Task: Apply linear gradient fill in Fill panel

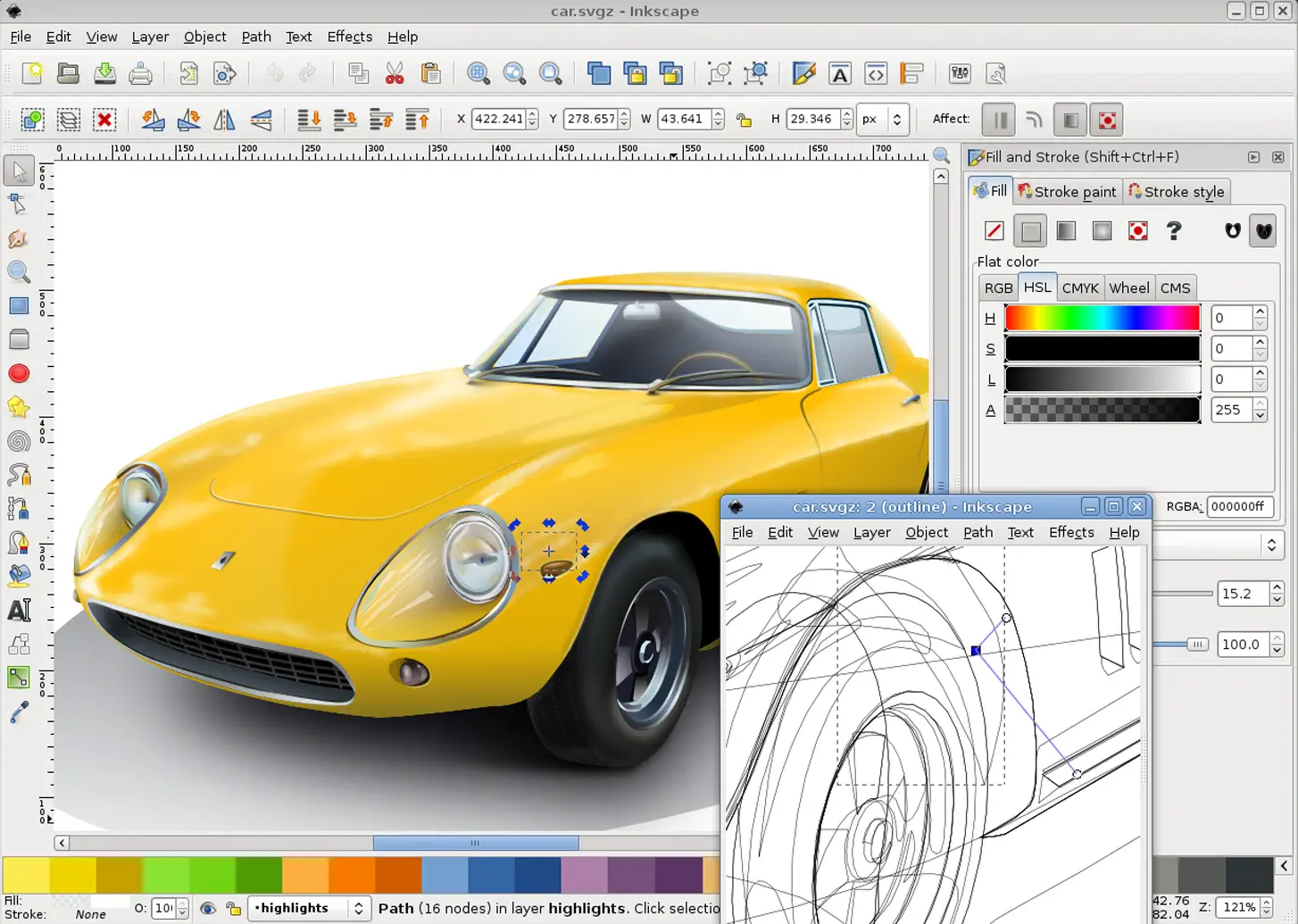Action: 1066,230
